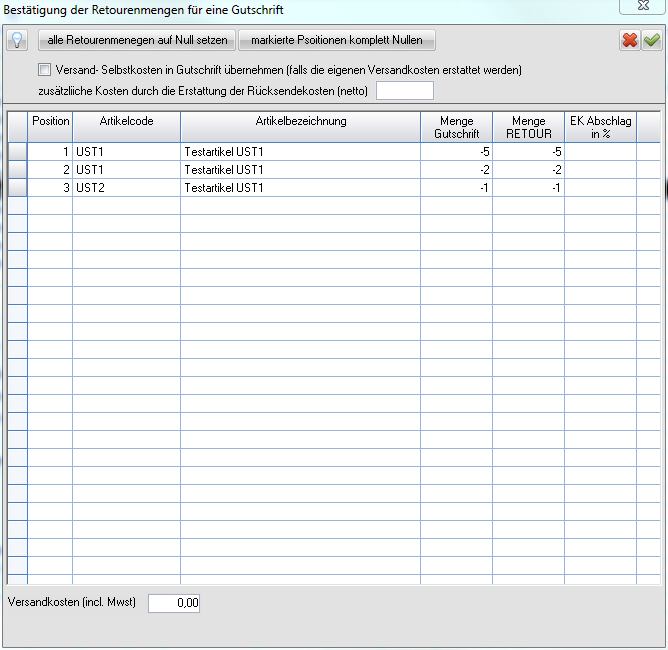Select the row header of position 2

point(17,170)
